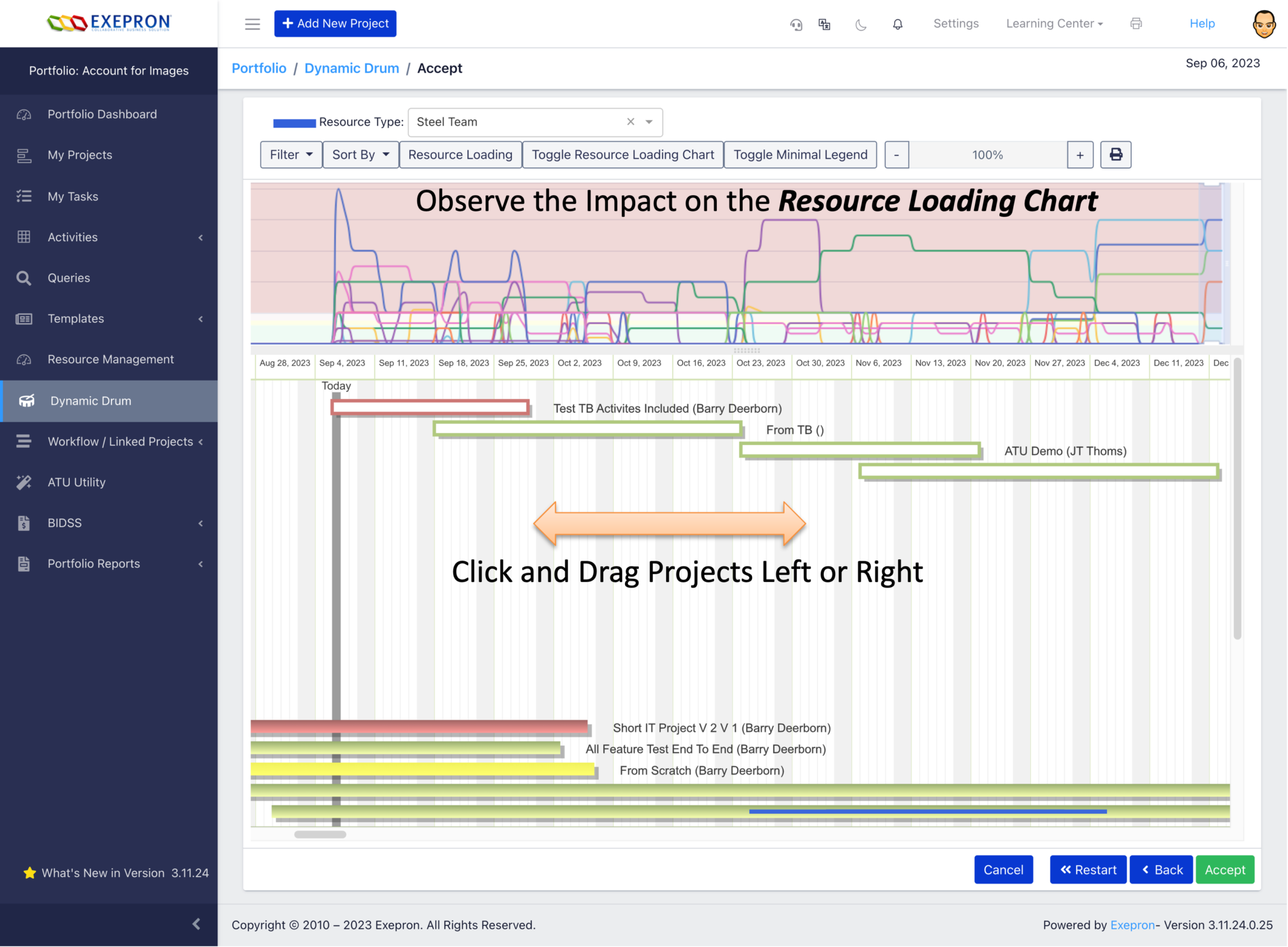Expand the Resource Type Steel Team combo box
1288x947 pixels.
pos(649,122)
